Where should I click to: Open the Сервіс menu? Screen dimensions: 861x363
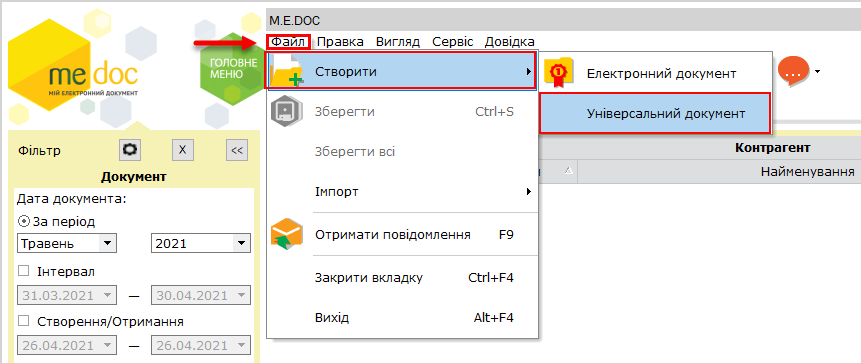(452, 42)
